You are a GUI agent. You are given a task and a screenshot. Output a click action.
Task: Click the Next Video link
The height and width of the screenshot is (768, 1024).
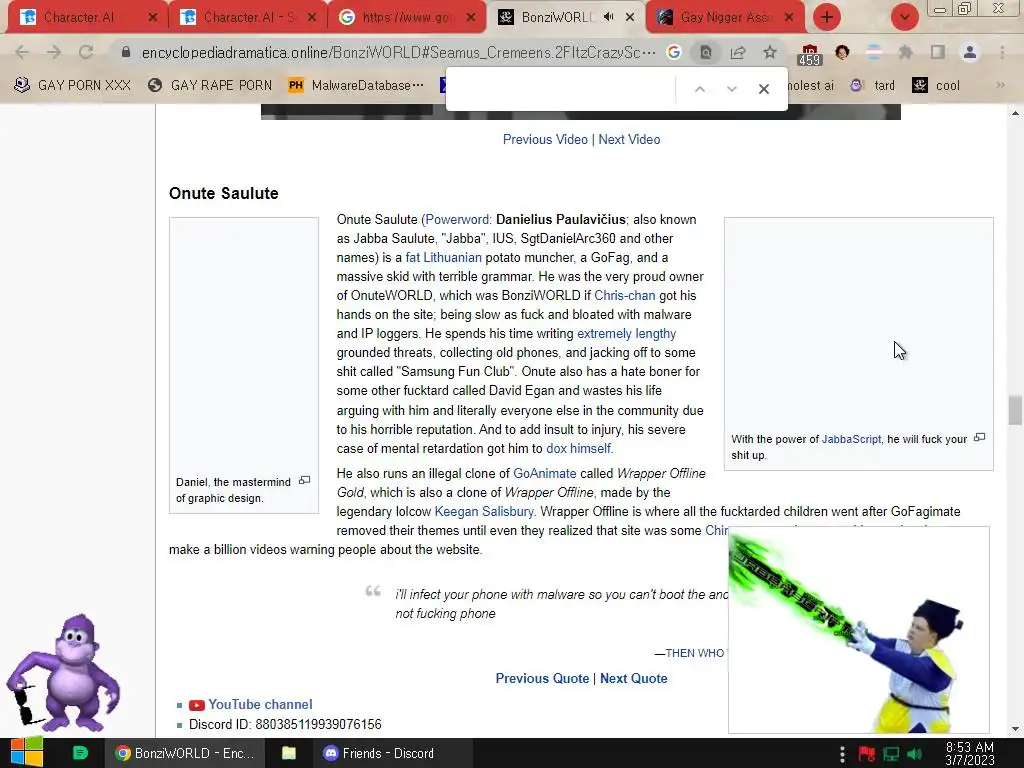(630, 139)
